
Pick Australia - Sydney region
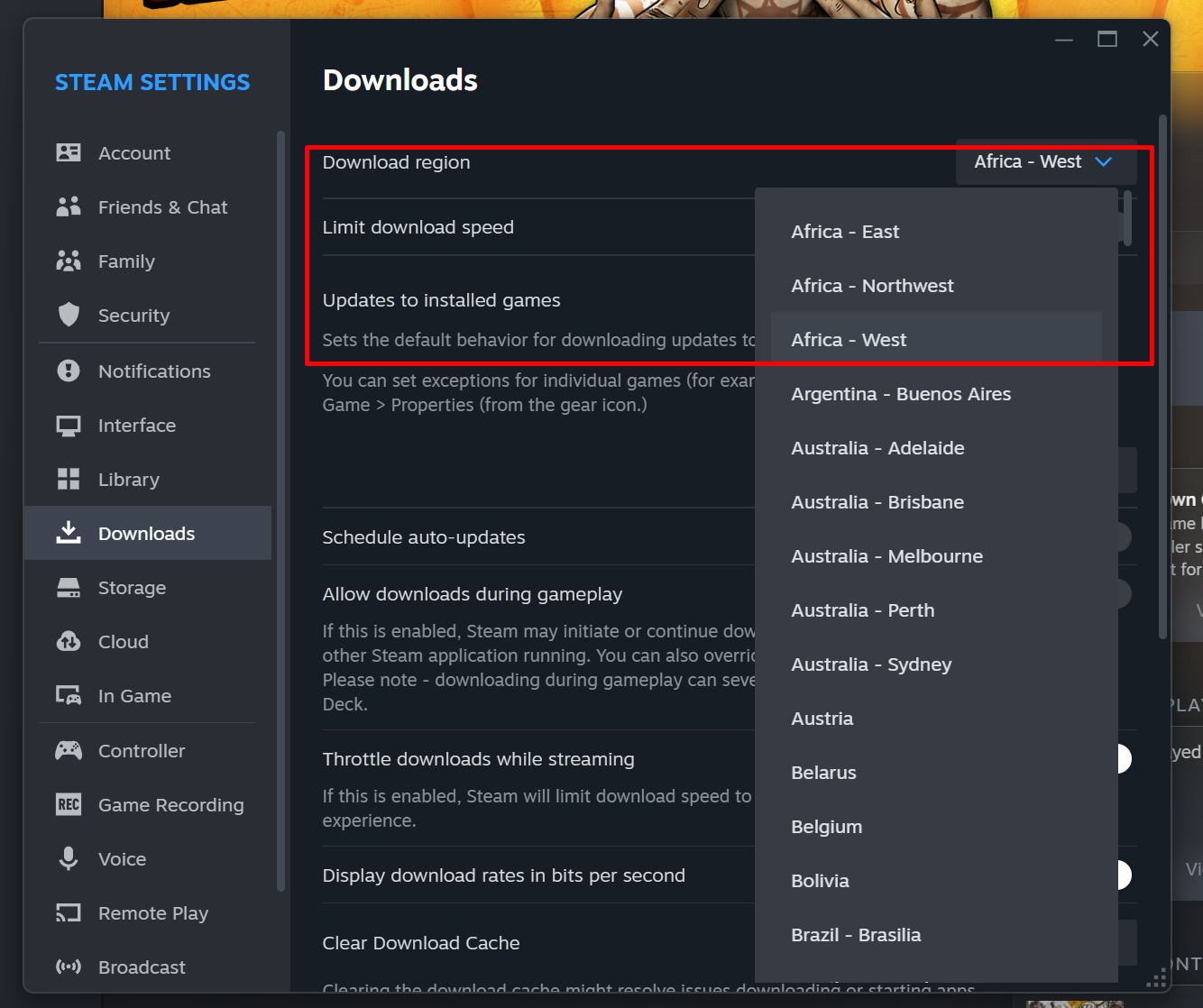[936, 664]
